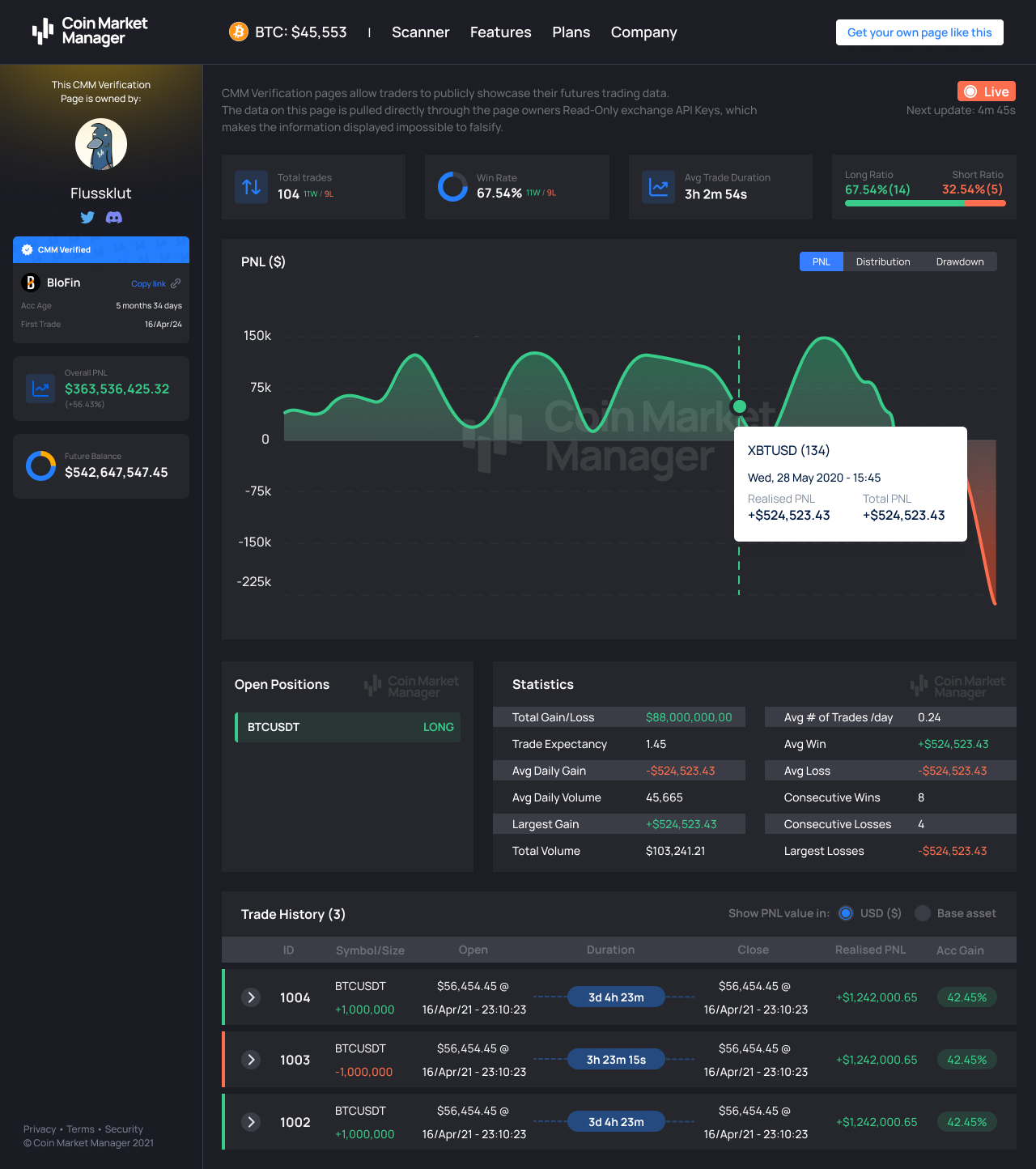Viewport: 1036px width, 1169px height.
Task: Click the Realised PNL column header
Action: pyautogui.click(x=870, y=950)
